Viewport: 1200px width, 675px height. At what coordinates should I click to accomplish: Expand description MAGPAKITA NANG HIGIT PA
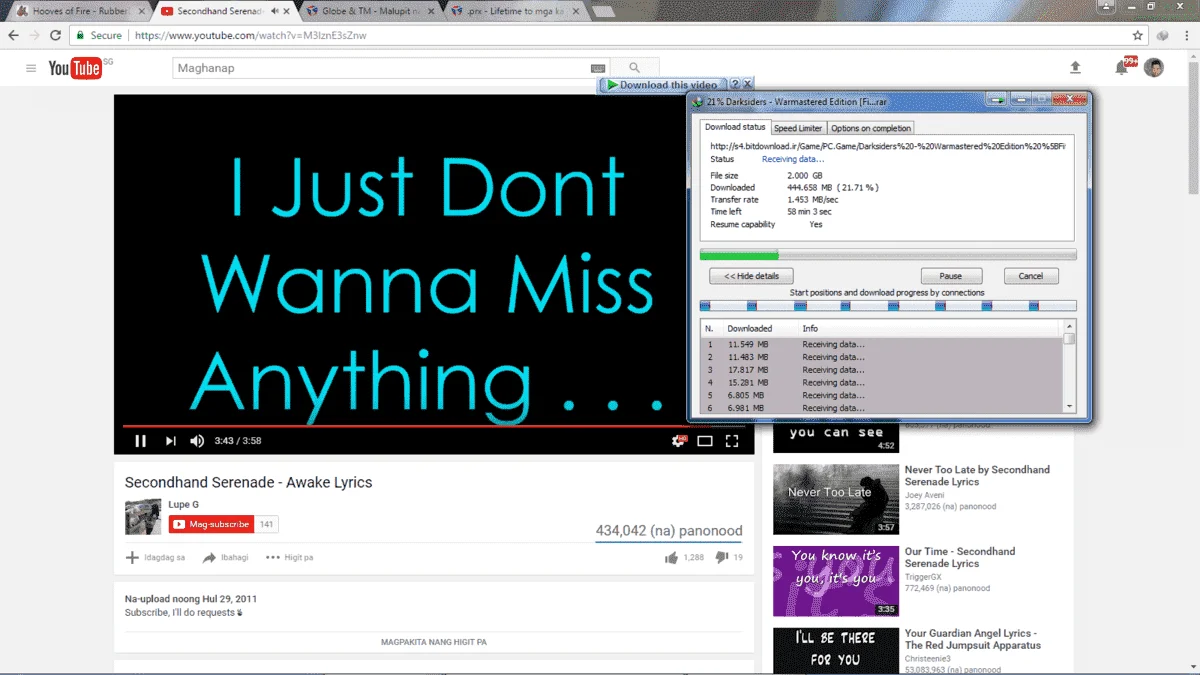pos(434,642)
